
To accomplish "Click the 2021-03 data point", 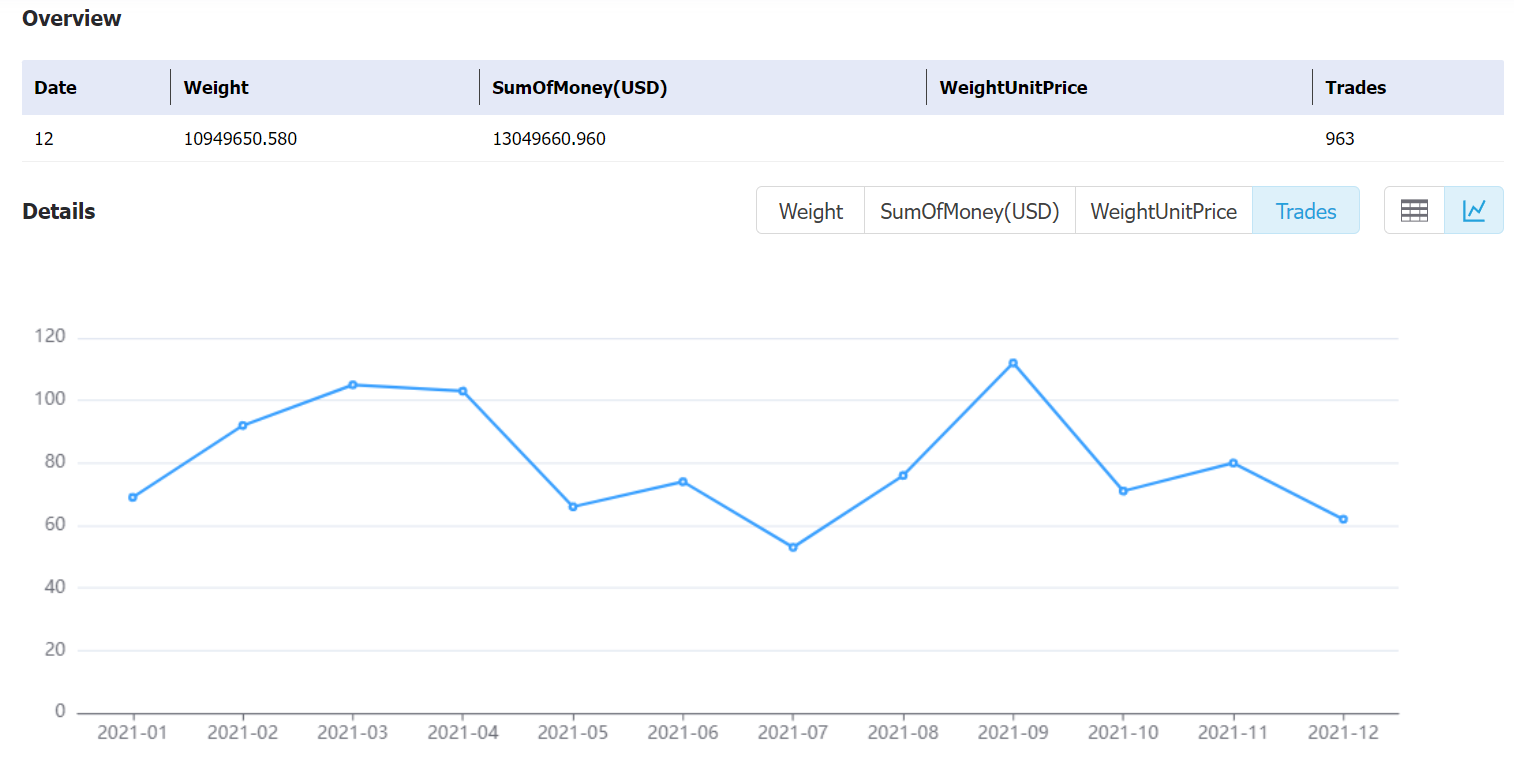I will (x=353, y=384).
